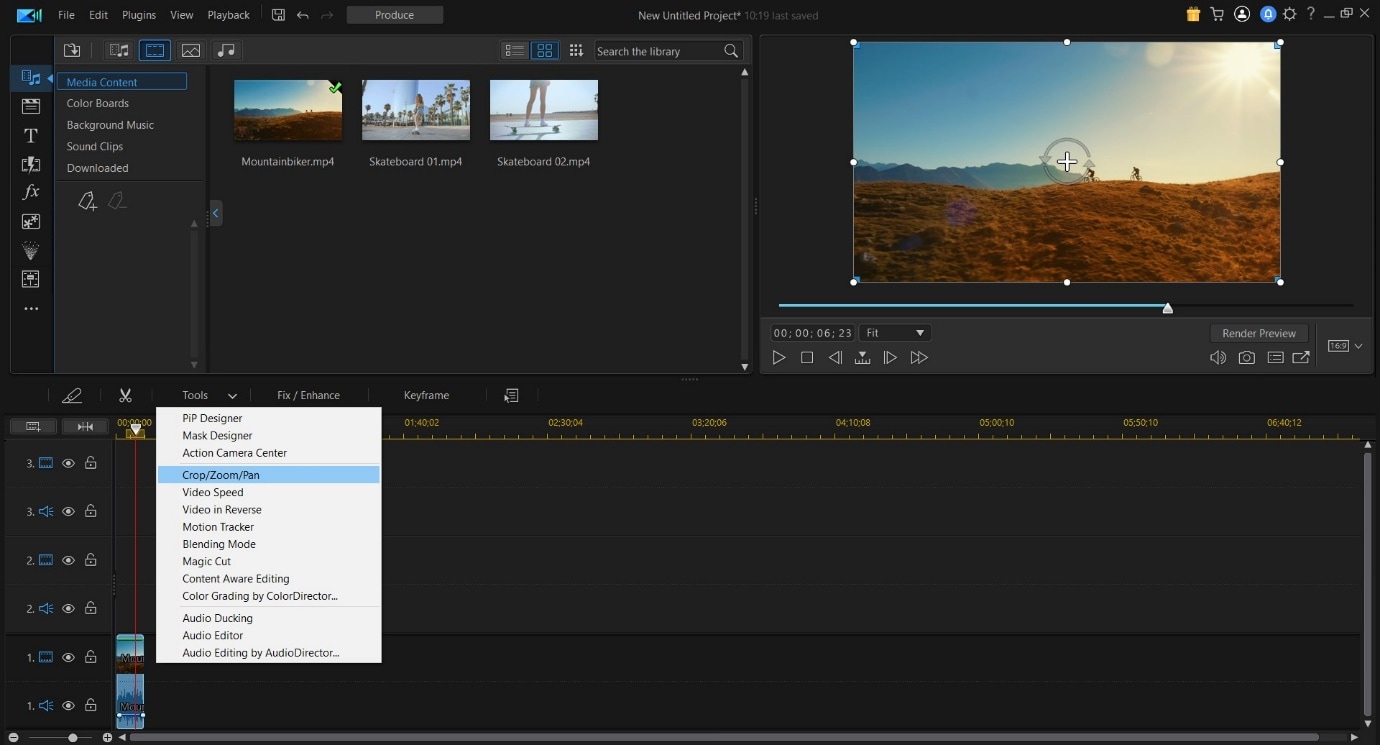Select the Skateboard 01.mp4 thumbnail
This screenshot has width=1380, height=745.
(416, 111)
